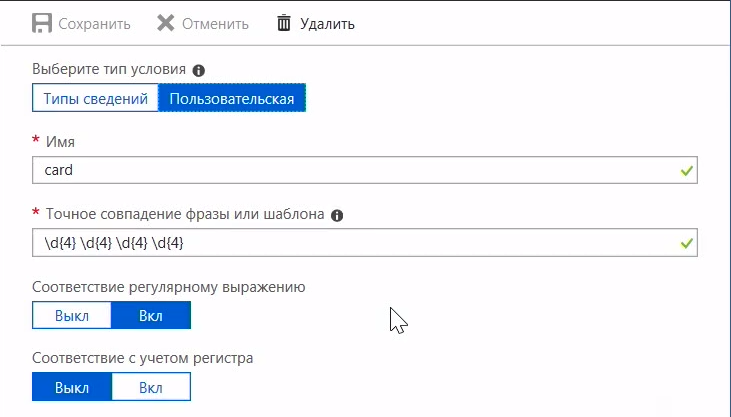Click the Save floppy disk icon
The height and width of the screenshot is (417, 731).
coord(42,22)
